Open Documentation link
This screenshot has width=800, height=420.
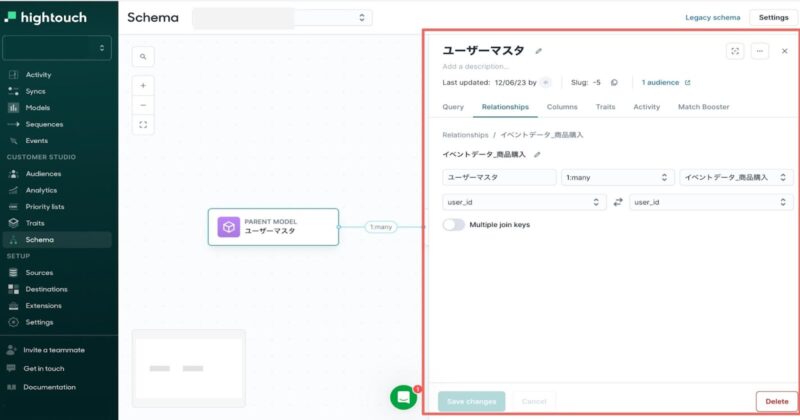pyautogui.click(x=49, y=387)
